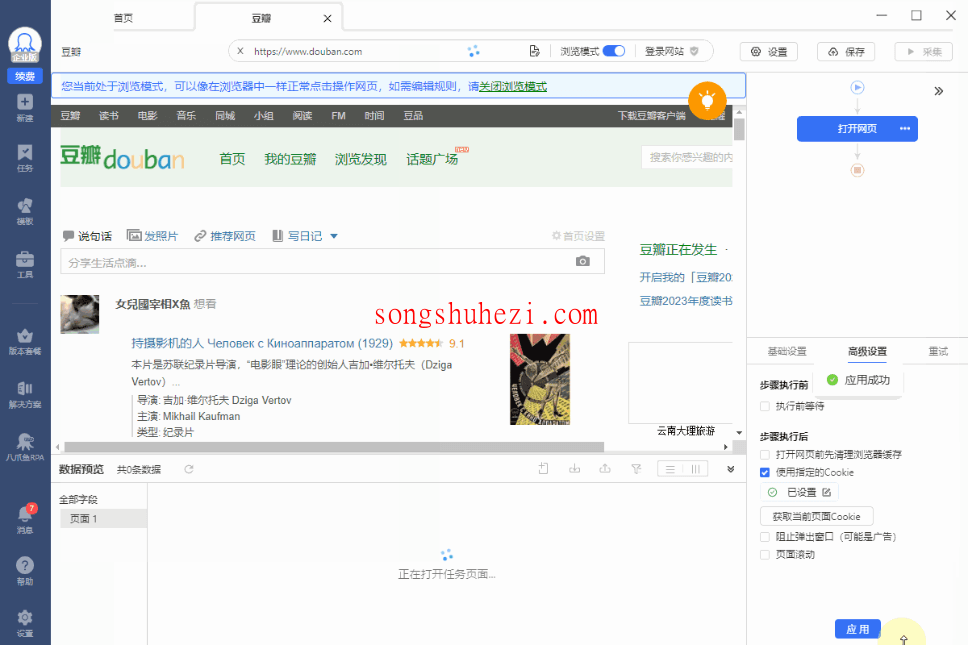Open the 基础设置 tab
Image resolution: width=970 pixels, height=645 pixels.
[787, 351]
